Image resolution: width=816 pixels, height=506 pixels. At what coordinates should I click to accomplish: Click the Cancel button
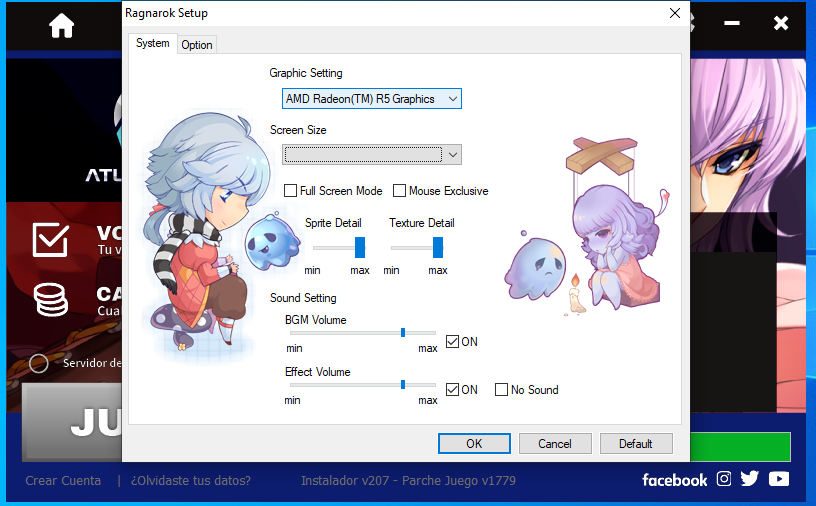click(555, 444)
